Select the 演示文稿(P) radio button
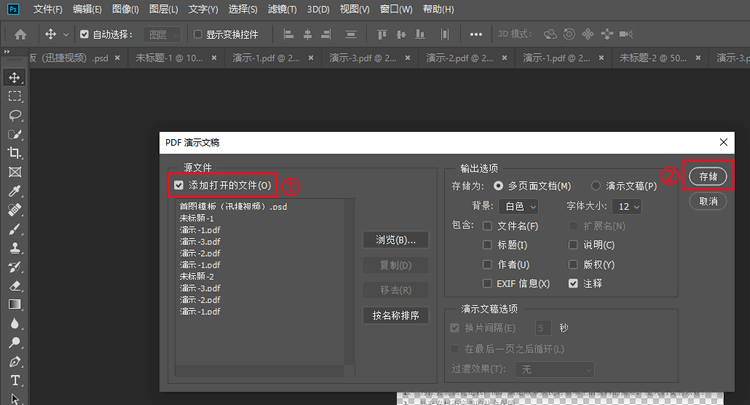The height and width of the screenshot is (405, 750). [598, 186]
